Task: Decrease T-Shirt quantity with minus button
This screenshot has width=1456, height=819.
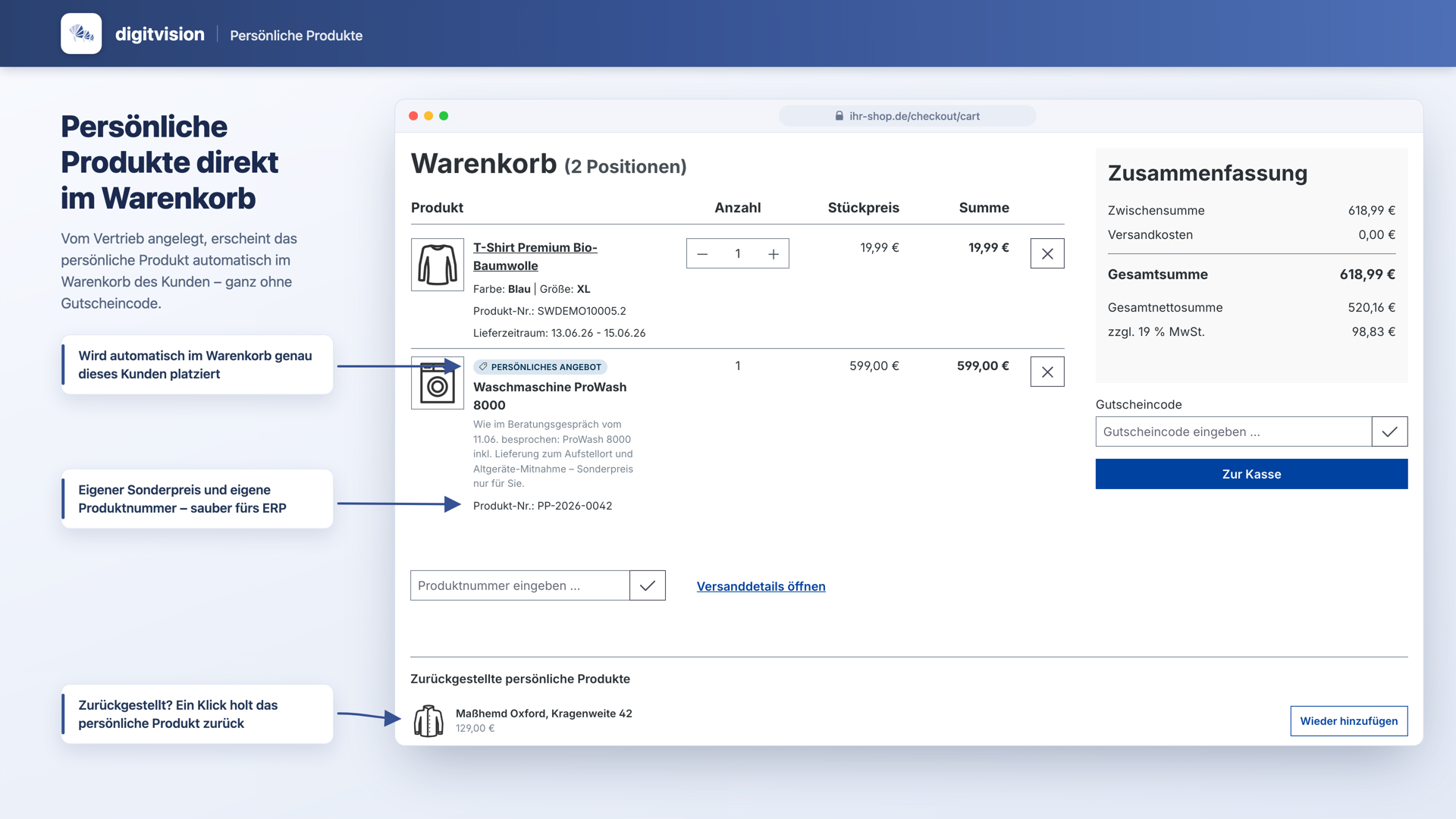Action: [702, 254]
